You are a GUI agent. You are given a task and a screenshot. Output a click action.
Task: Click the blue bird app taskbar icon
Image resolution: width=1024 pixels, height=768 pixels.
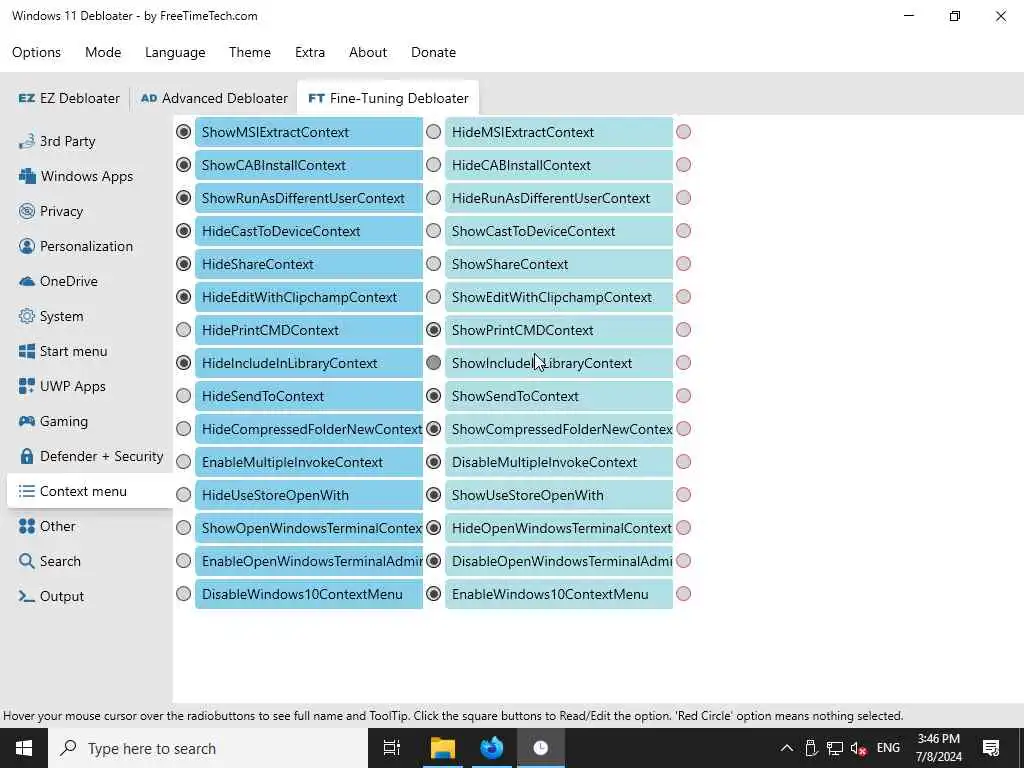(x=492, y=748)
